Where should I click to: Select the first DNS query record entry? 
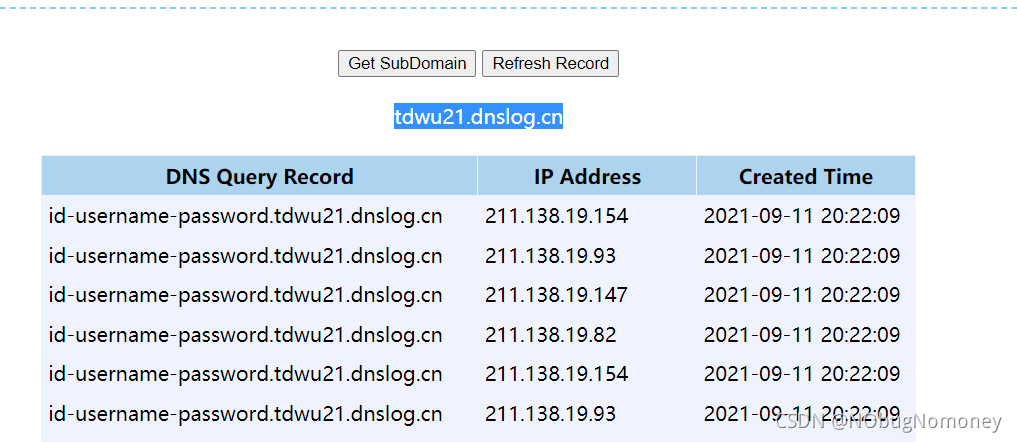pyautogui.click(x=245, y=216)
